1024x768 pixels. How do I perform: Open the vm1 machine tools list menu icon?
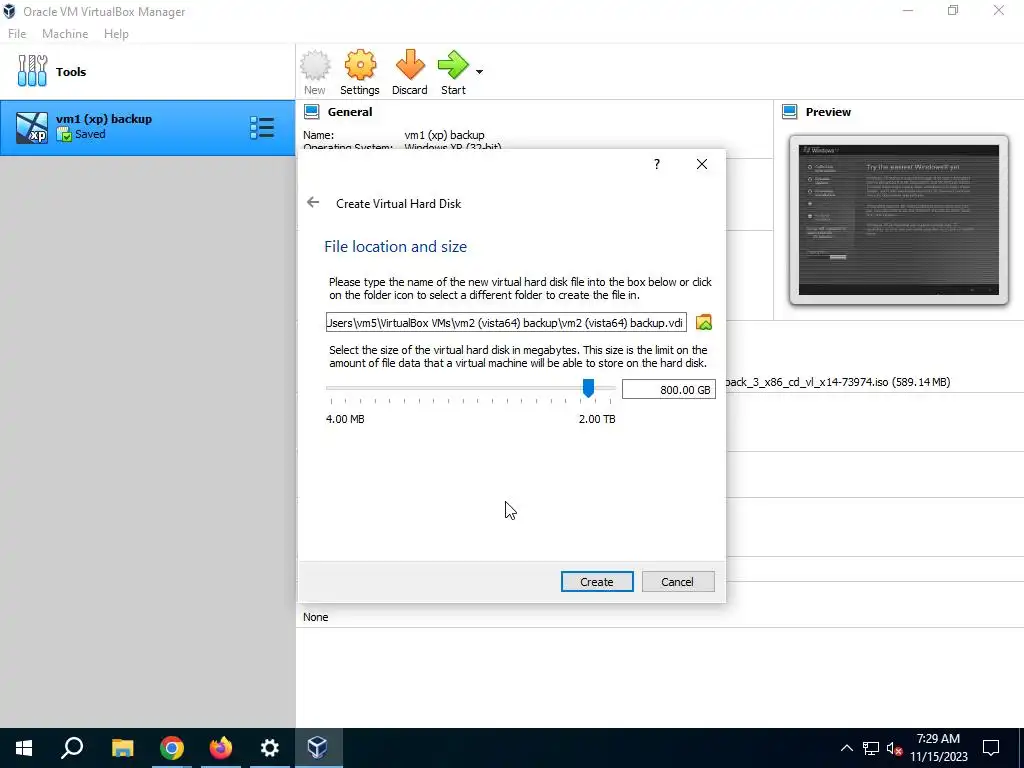[x=262, y=127]
